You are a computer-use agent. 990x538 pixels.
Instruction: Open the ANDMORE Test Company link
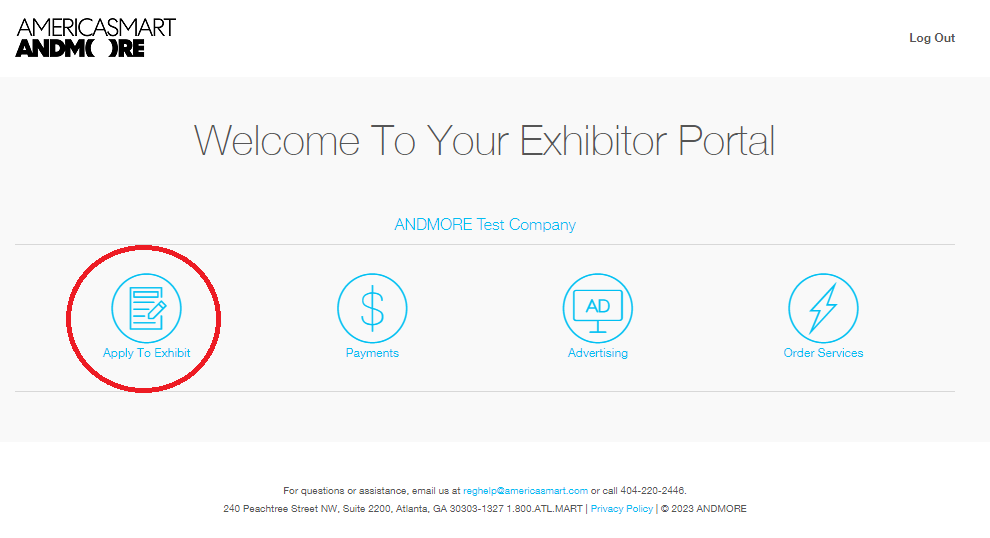(485, 225)
